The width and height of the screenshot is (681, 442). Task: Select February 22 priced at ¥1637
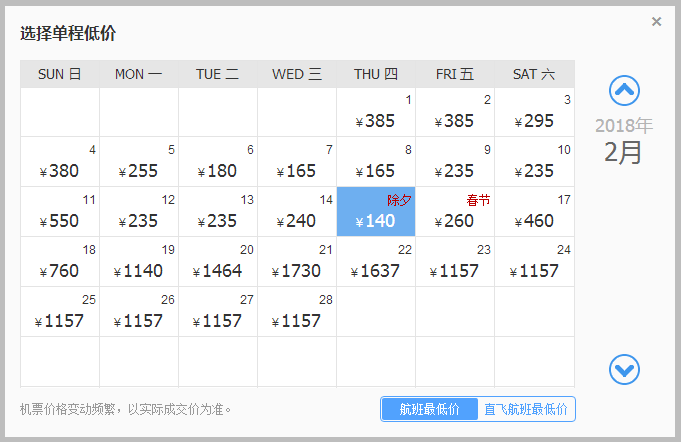376,262
